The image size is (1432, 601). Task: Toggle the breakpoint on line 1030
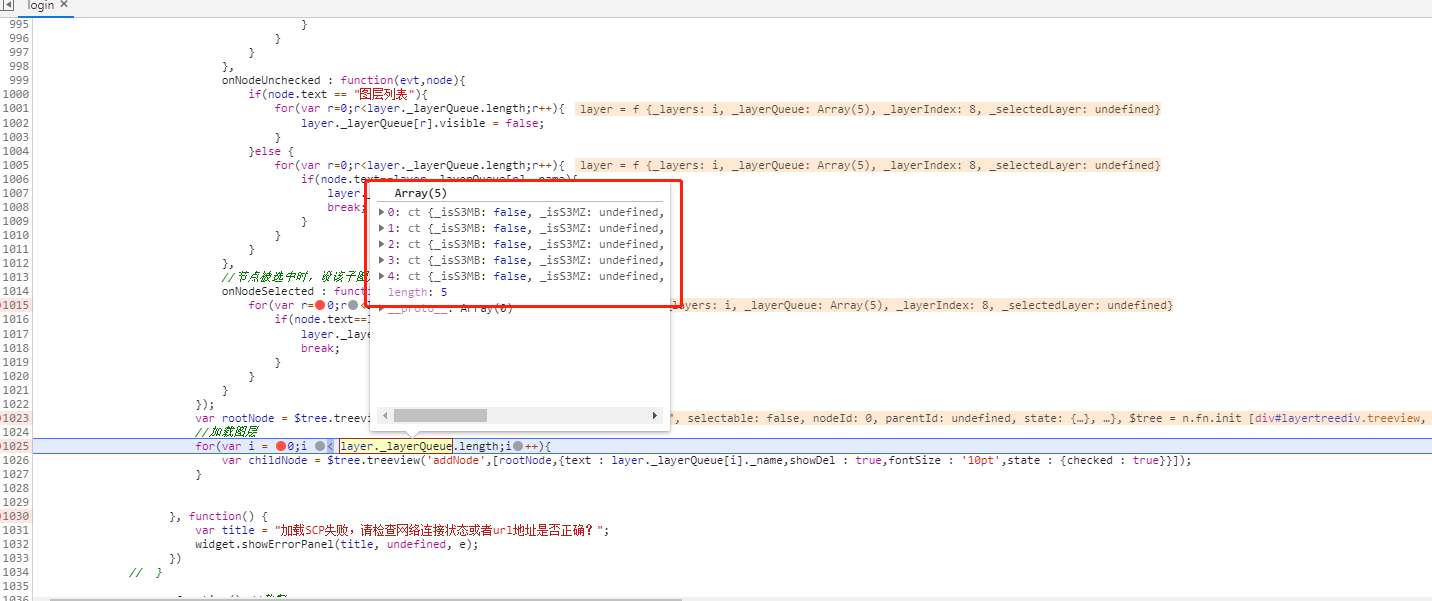16,516
